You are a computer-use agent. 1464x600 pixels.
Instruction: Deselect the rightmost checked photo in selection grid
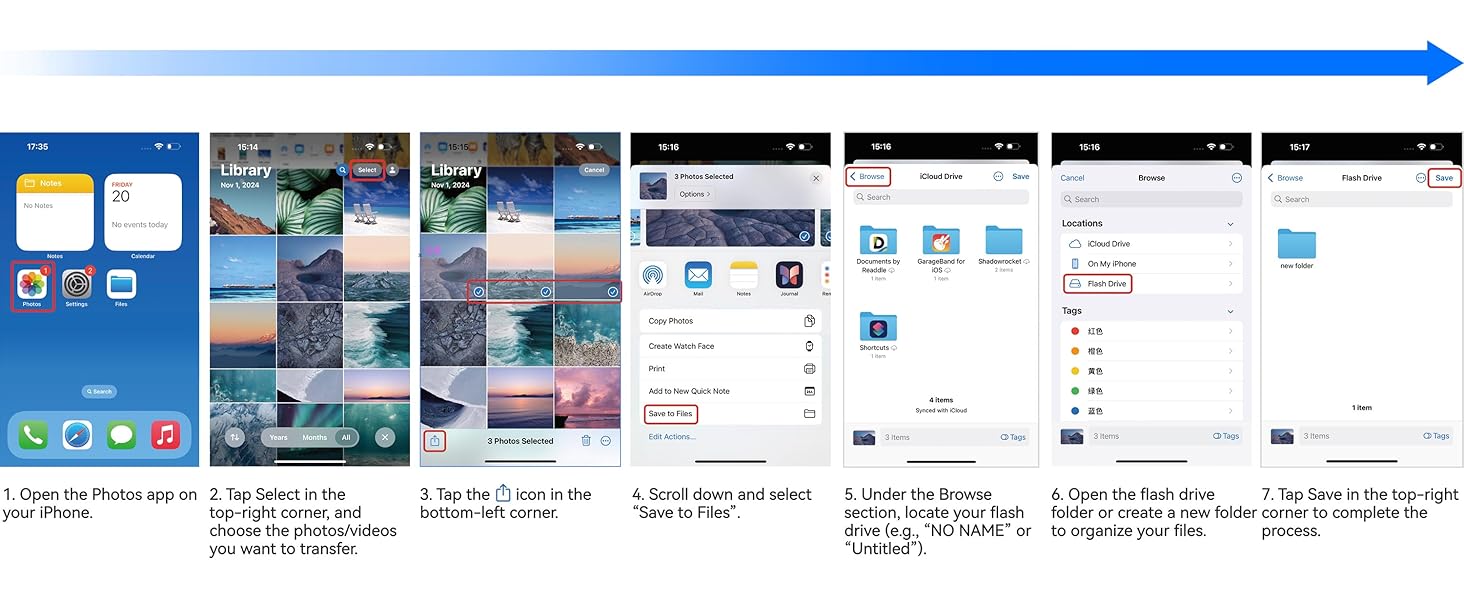click(x=612, y=291)
